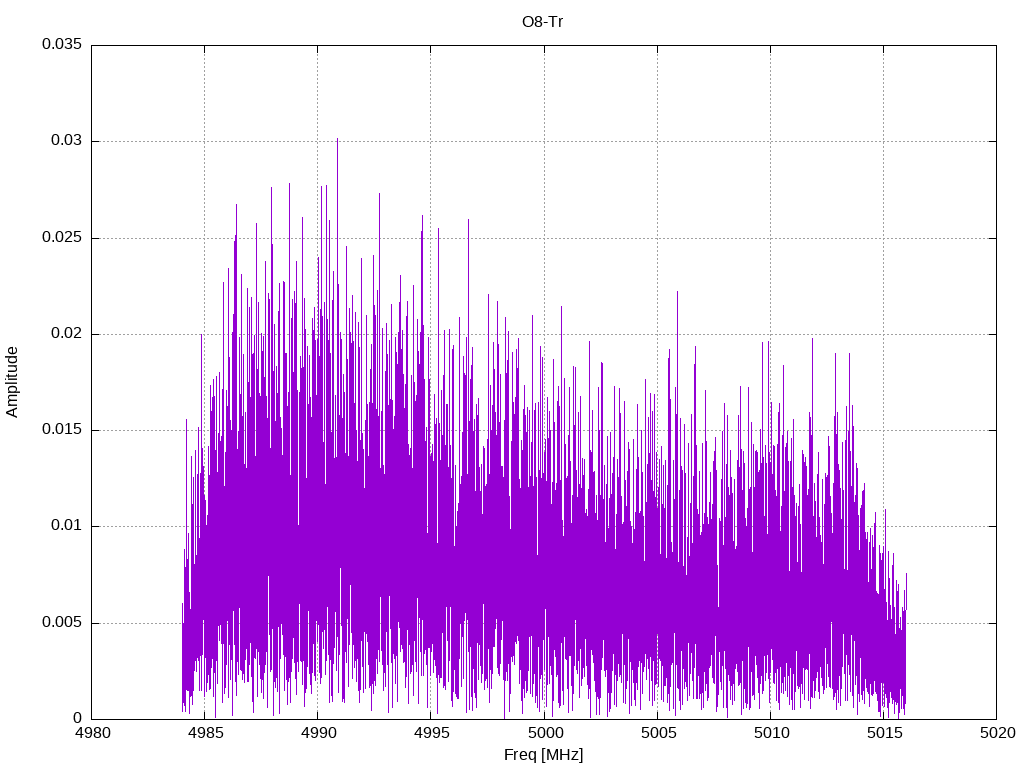Click the 0.015 y-axis tick label
1024x768 pixels.
[62, 429]
